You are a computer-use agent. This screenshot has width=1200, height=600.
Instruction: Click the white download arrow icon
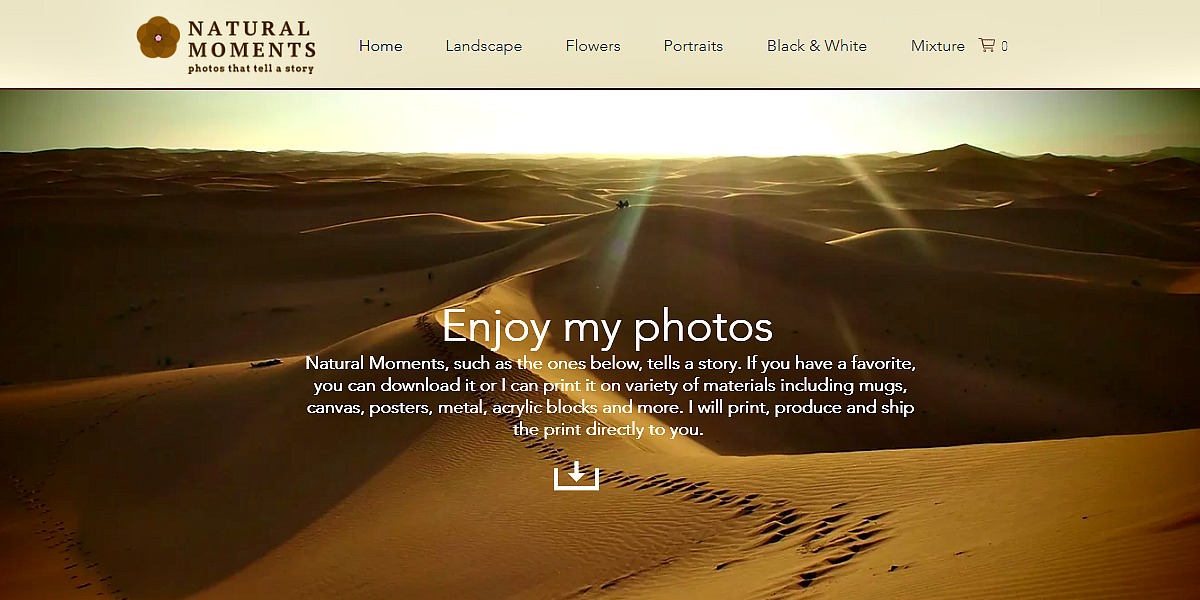(576, 476)
